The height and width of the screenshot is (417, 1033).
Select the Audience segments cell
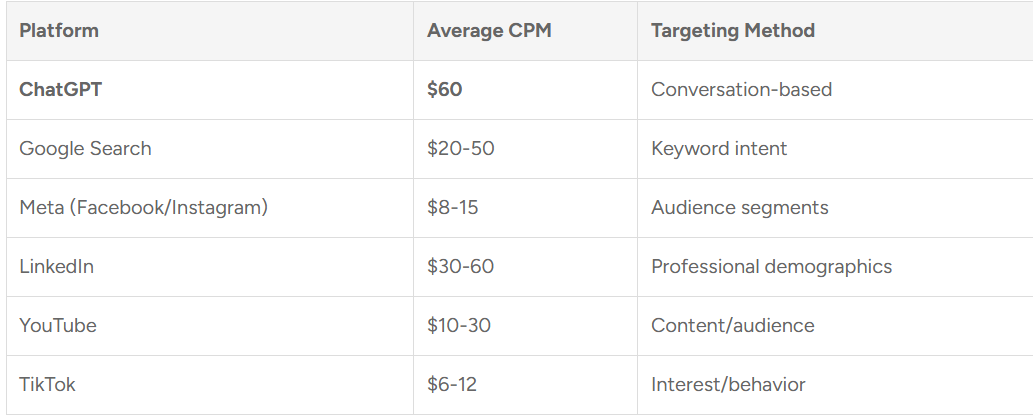pyautogui.click(x=739, y=208)
